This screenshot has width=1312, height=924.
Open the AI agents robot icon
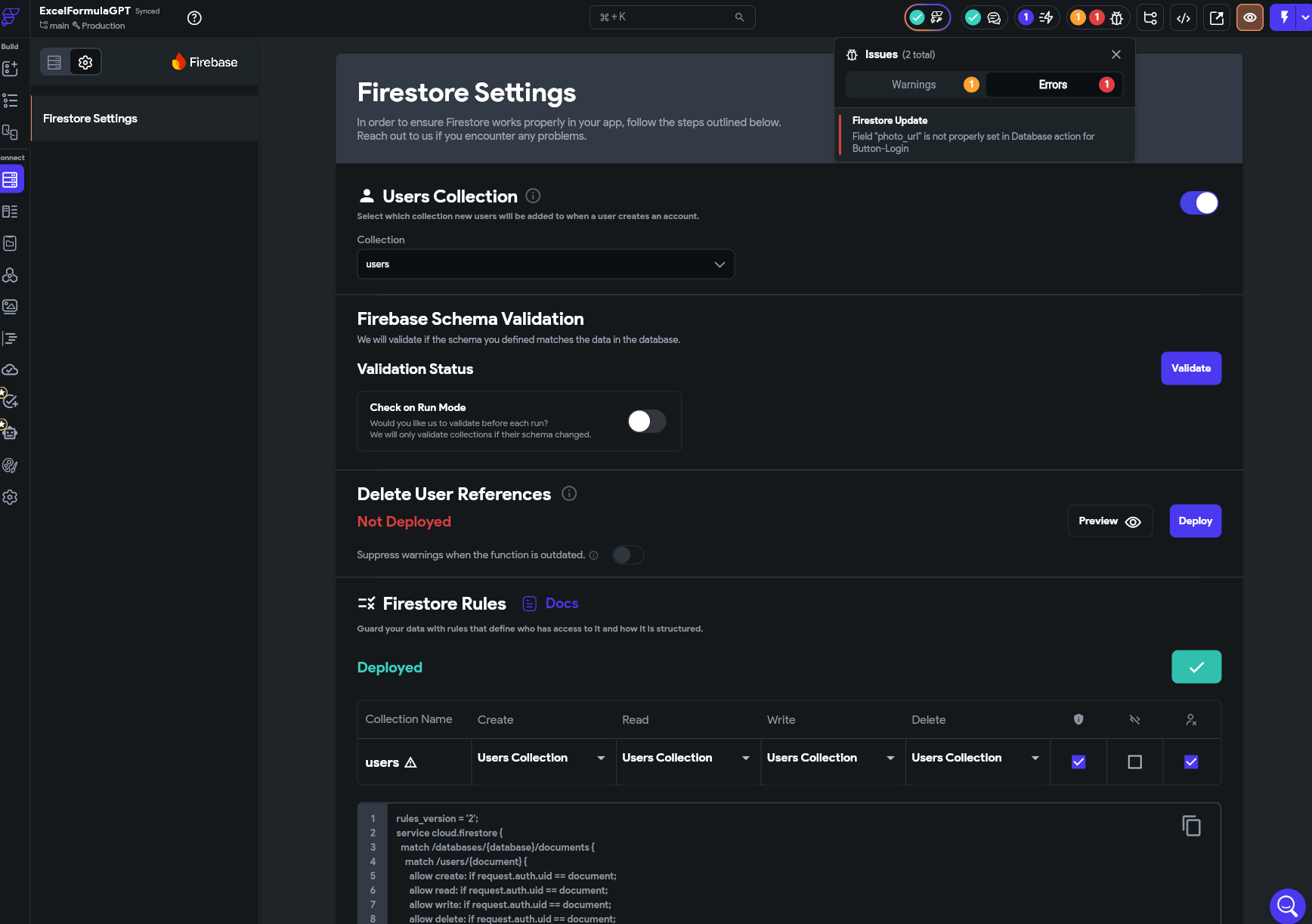10,433
